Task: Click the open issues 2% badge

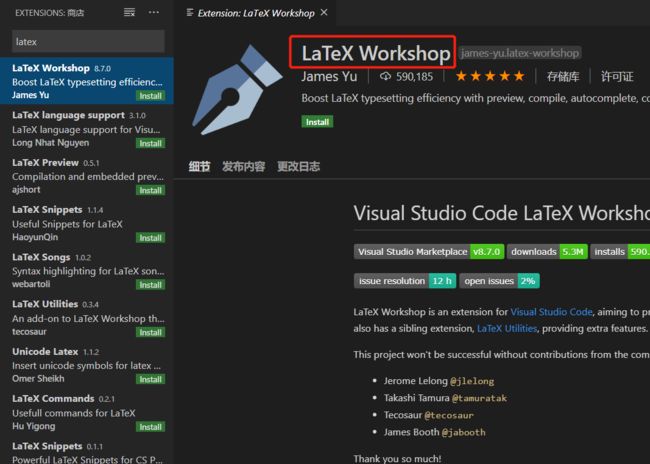Action: (x=500, y=281)
